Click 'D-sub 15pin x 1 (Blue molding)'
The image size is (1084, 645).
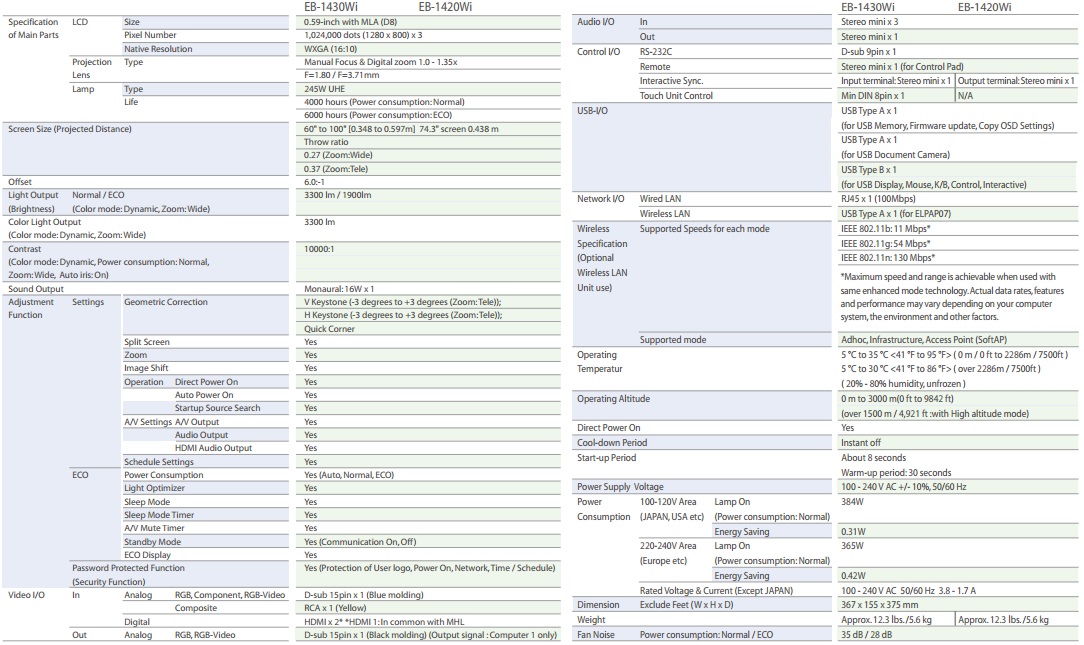pyautogui.click(x=364, y=596)
